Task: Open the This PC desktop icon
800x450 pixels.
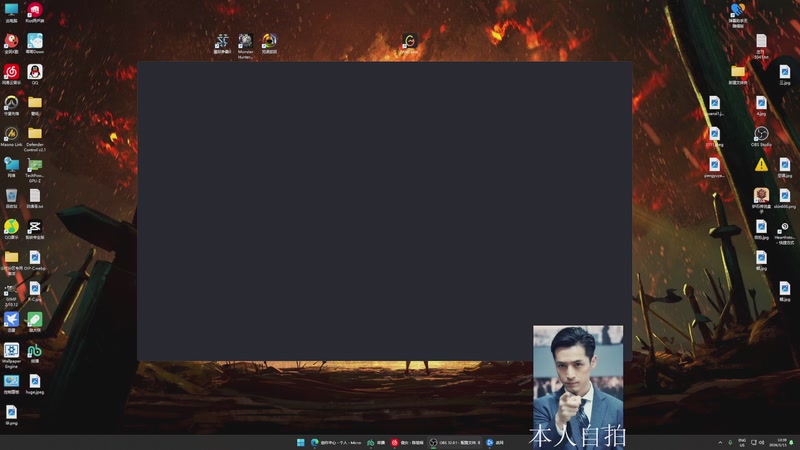Action: tap(11, 12)
